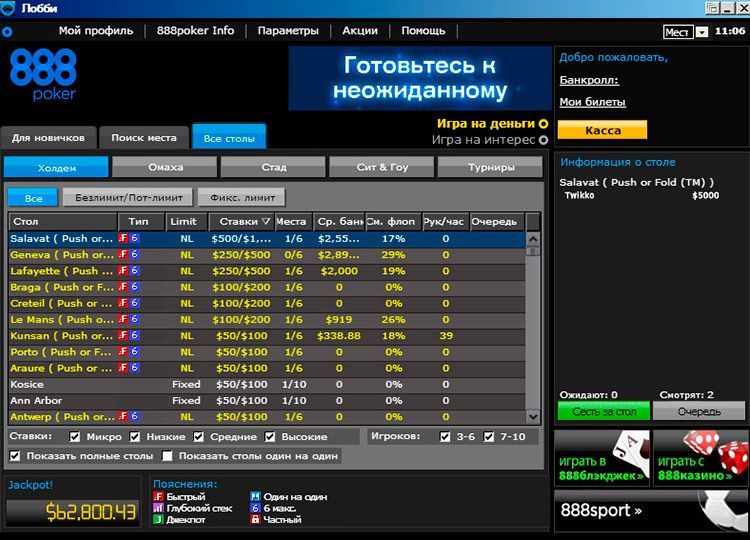
Task: Open the Мест dropdown arrow
Action: [x=702, y=32]
